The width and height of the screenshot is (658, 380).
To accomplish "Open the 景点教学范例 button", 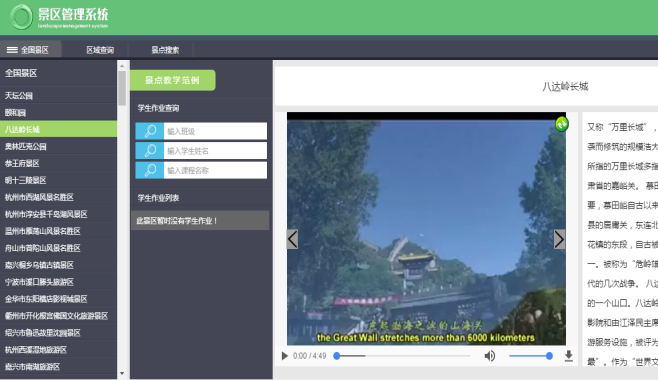I will pos(172,80).
